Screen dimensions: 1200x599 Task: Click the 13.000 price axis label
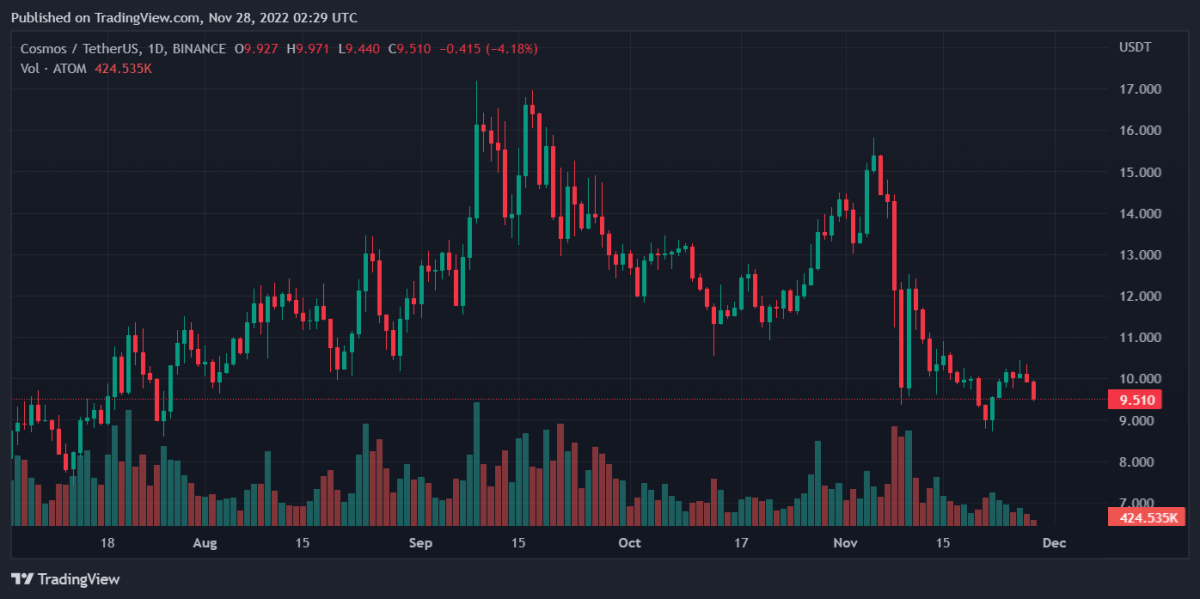click(1140, 255)
